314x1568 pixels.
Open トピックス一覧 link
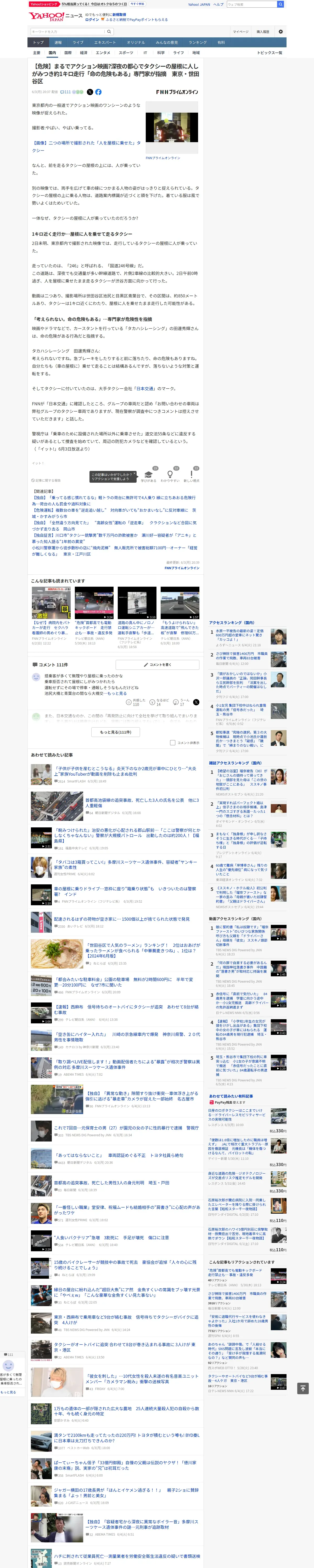pos(270,53)
